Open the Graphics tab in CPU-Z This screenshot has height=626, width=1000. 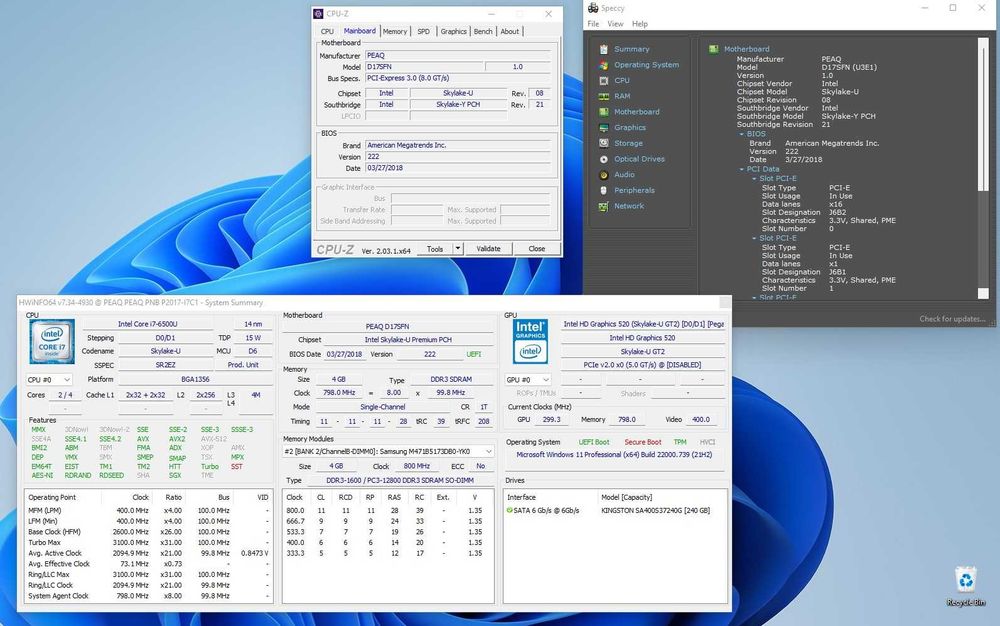coord(453,31)
